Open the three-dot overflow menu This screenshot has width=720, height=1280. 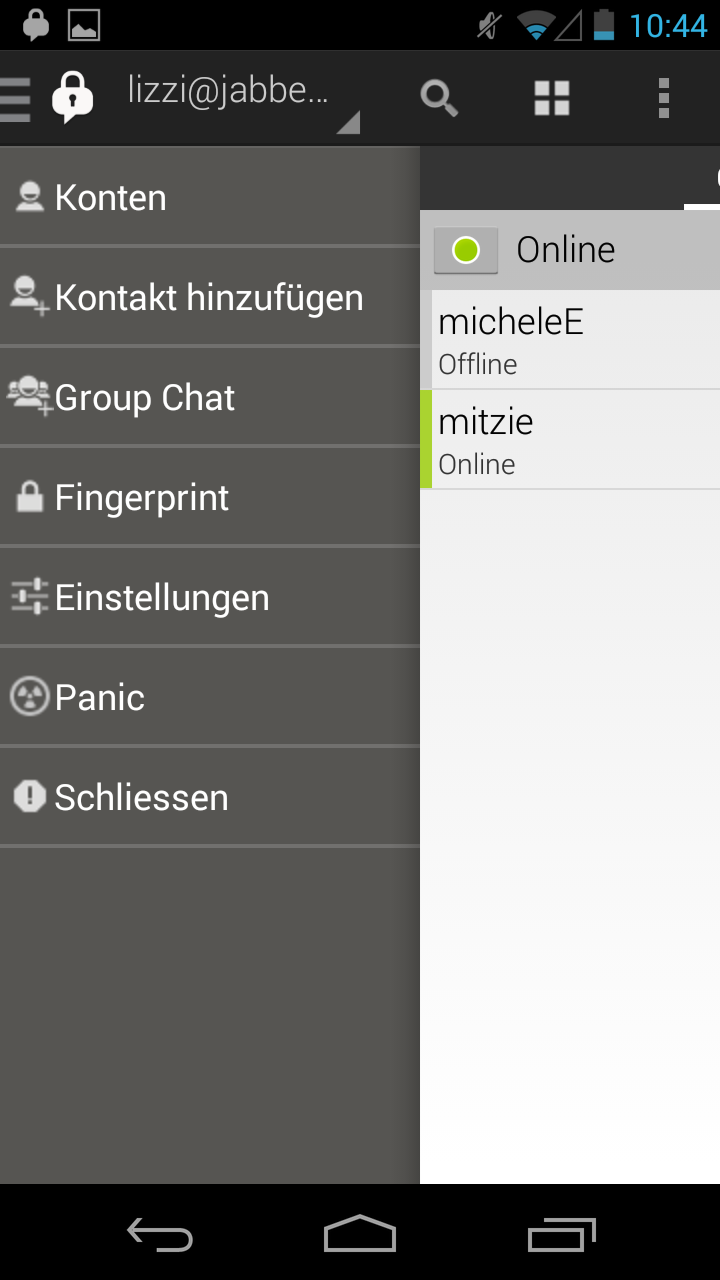pyautogui.click(x=663, y=98)
